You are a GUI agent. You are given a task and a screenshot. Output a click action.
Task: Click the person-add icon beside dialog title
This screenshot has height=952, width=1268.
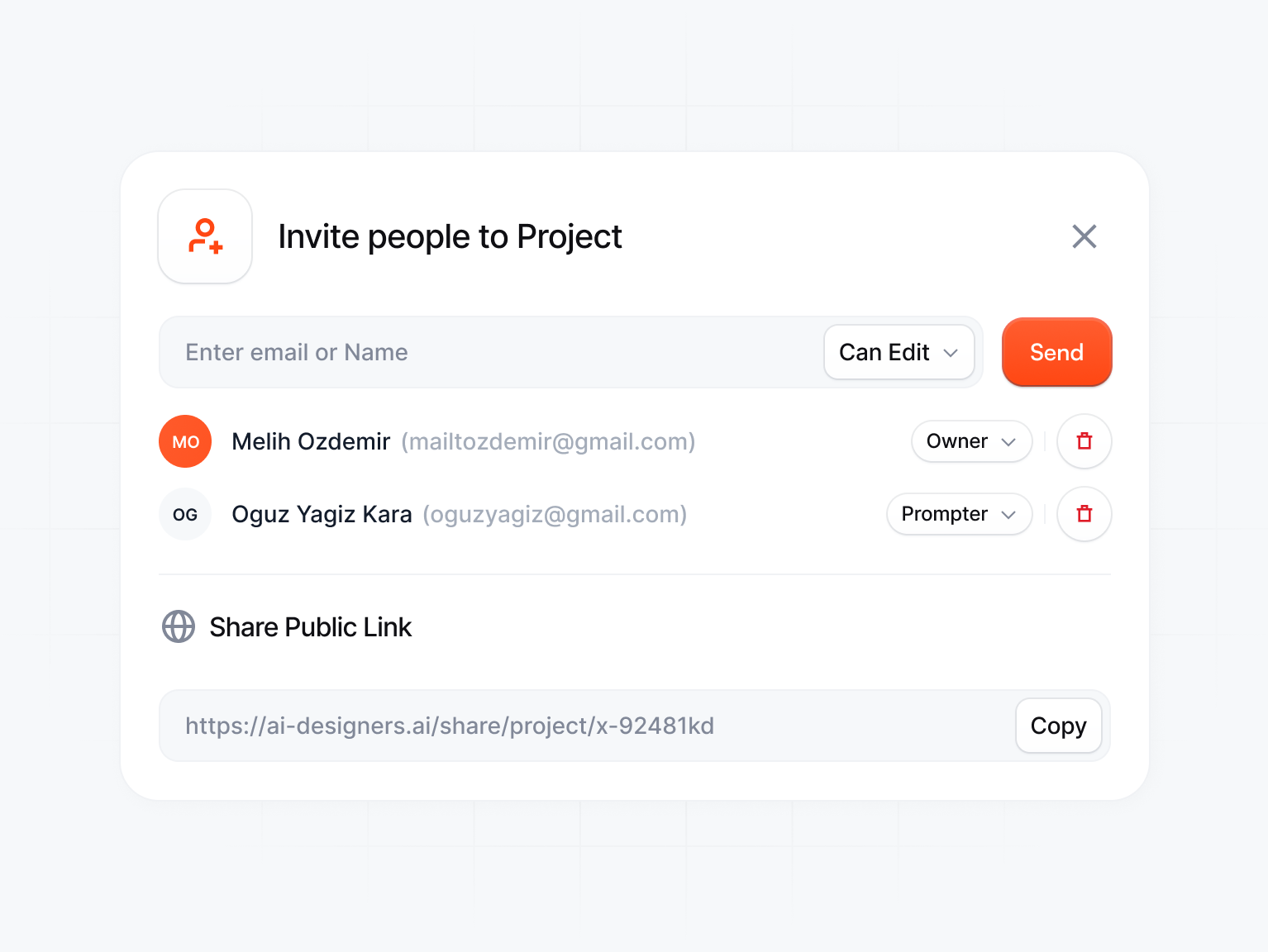(x=204, y=236)
